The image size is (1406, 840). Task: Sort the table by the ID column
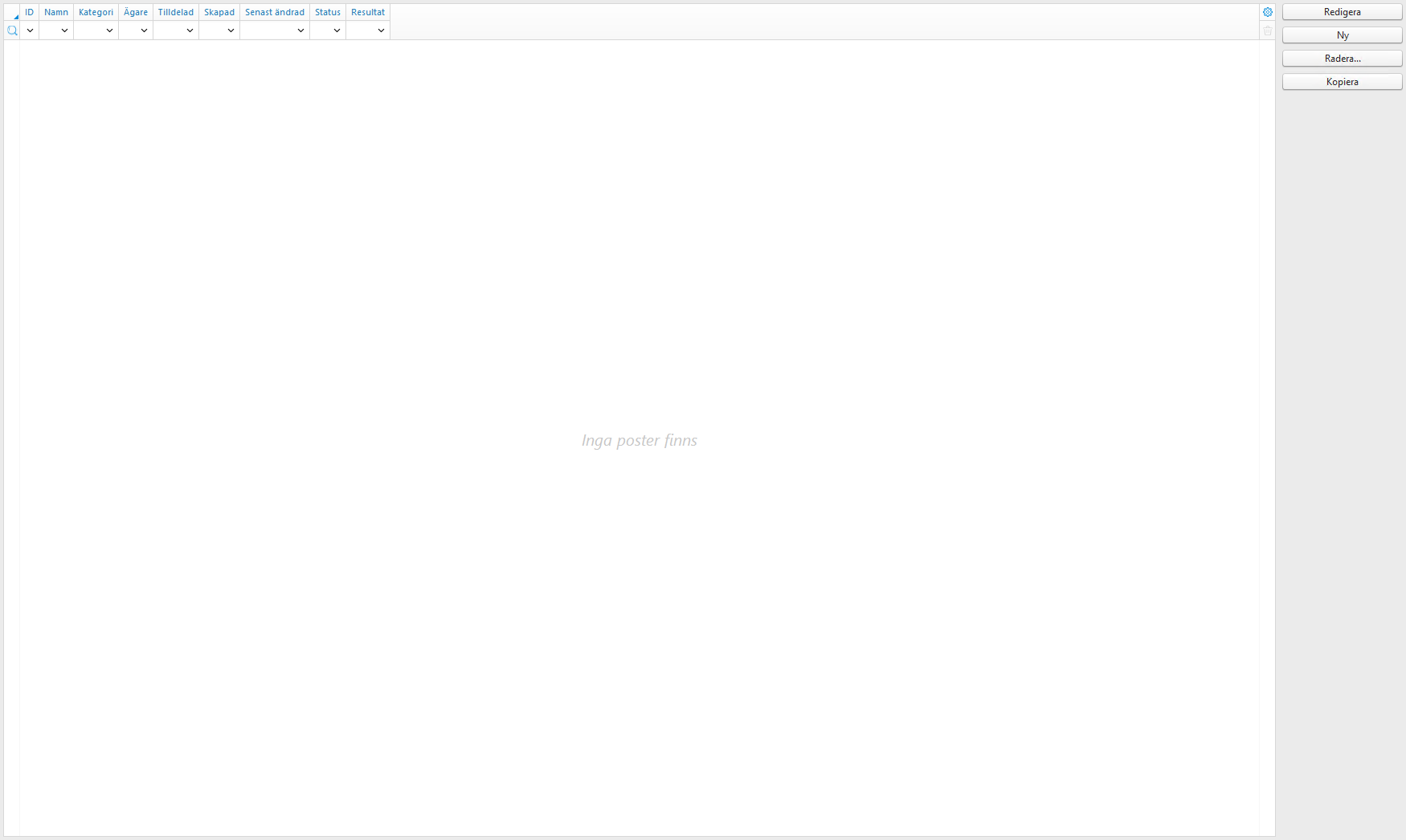(30, 12)
